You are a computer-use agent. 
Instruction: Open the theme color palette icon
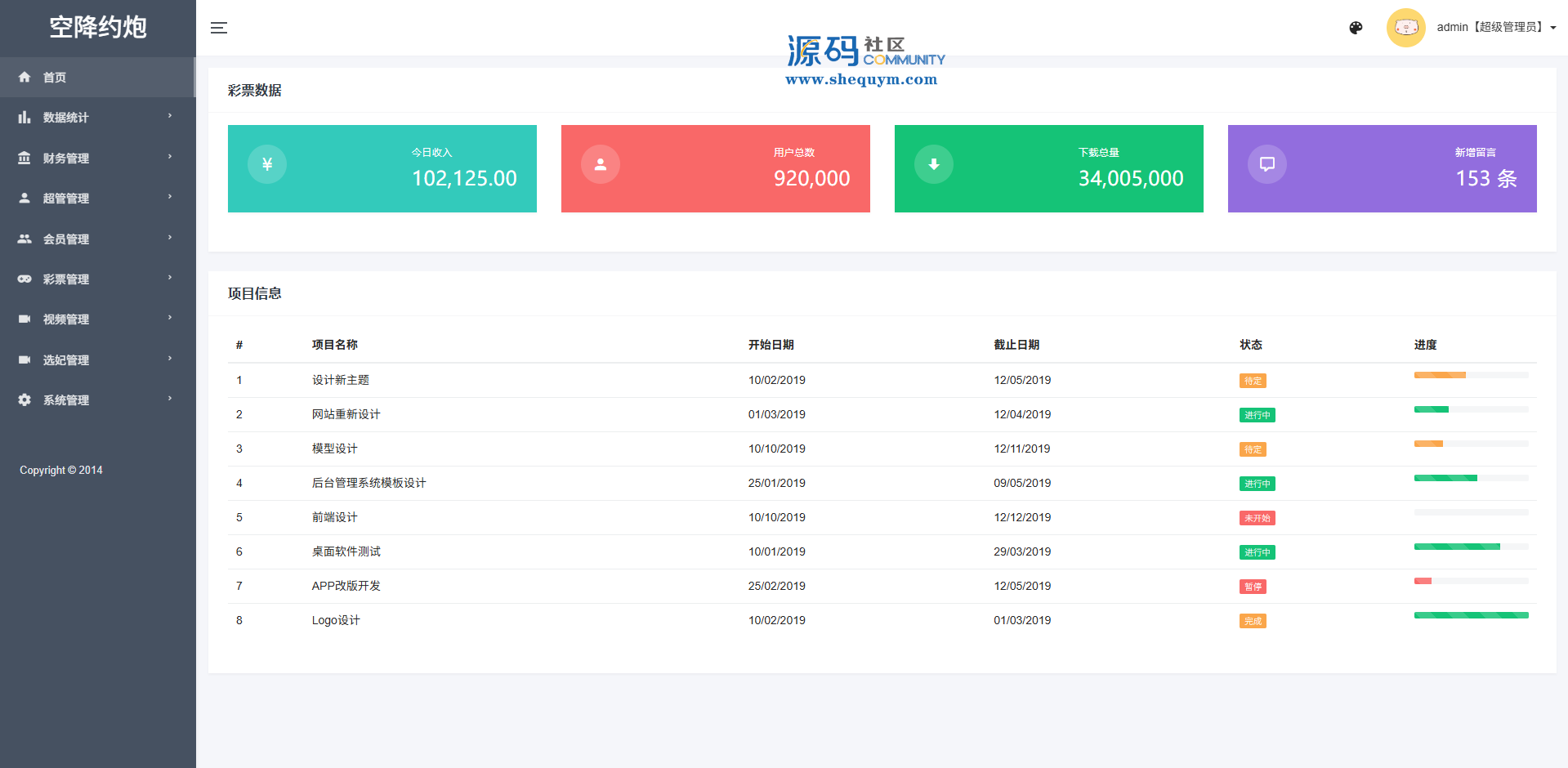[1356, 28]
